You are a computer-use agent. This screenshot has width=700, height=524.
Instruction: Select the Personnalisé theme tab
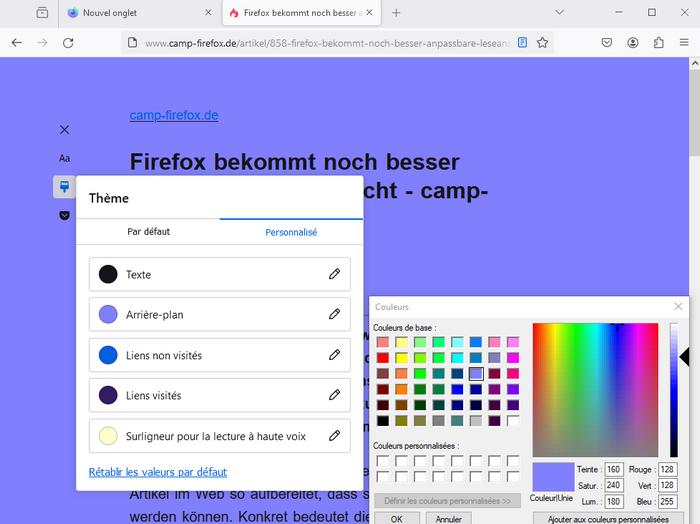pyautogui.click(x=291, y=232)
